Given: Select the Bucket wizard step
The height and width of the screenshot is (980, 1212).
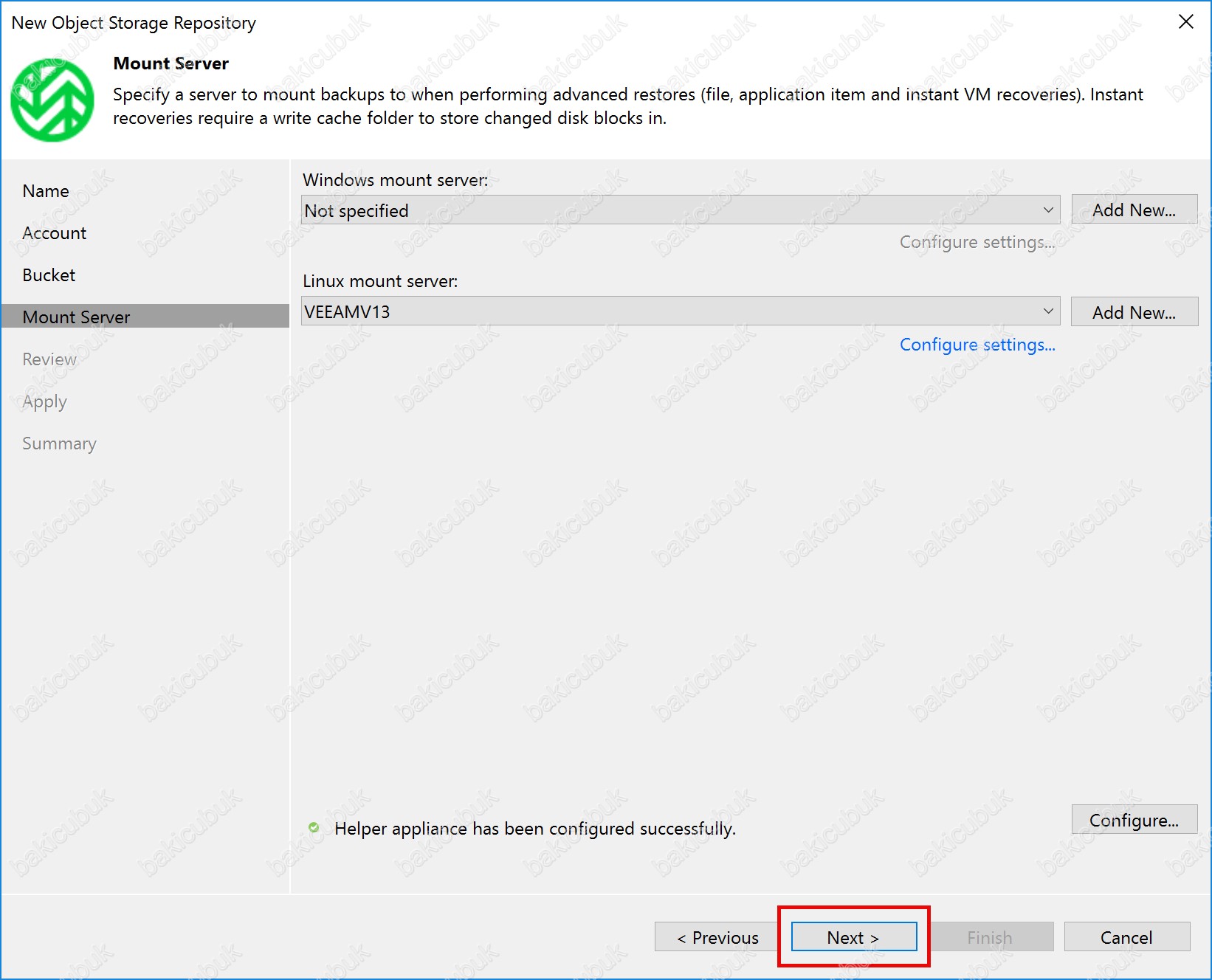Looking at the screenshot, I should (49, 275).
